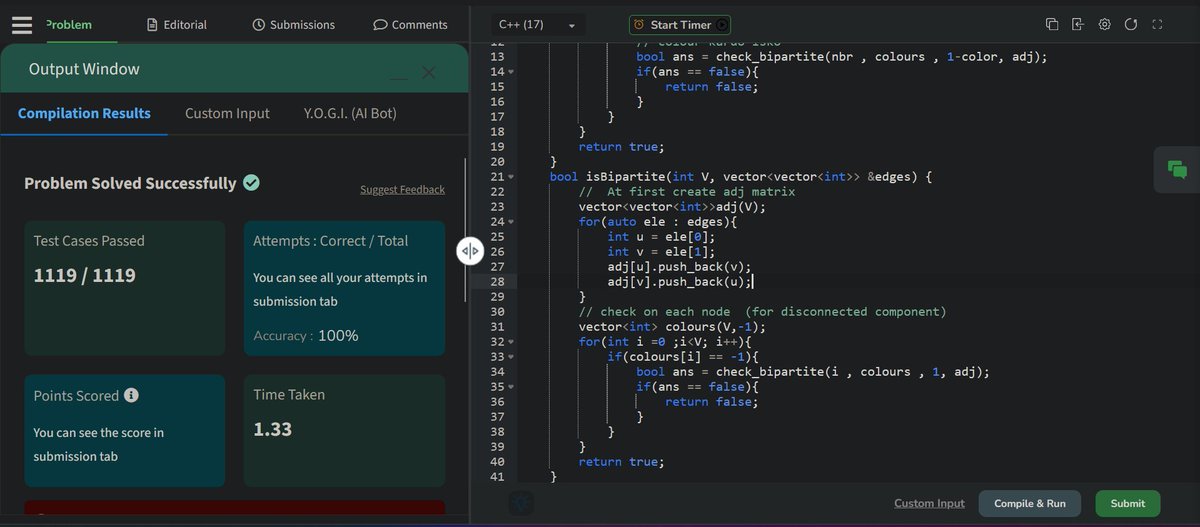This screenshot has width=1200, height=527.
Task: Open the Y.O.G.I. (AI Bot) tab
Action: coord(350,113)
